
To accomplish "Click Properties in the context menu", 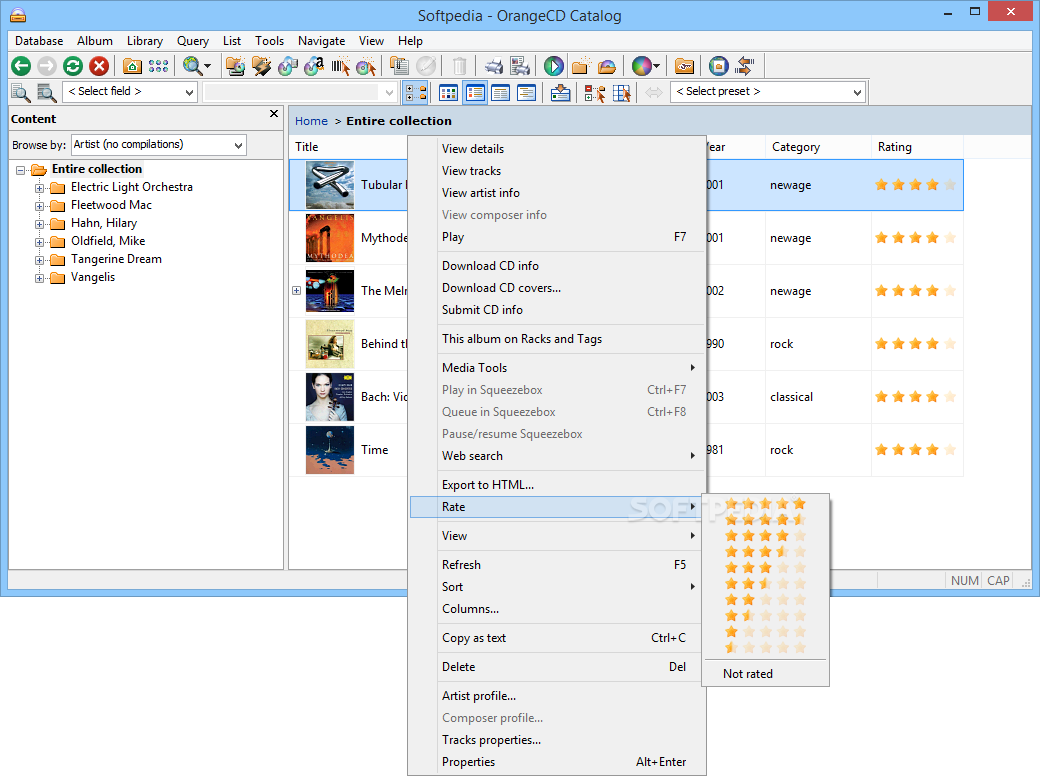I will click(556, 761).
